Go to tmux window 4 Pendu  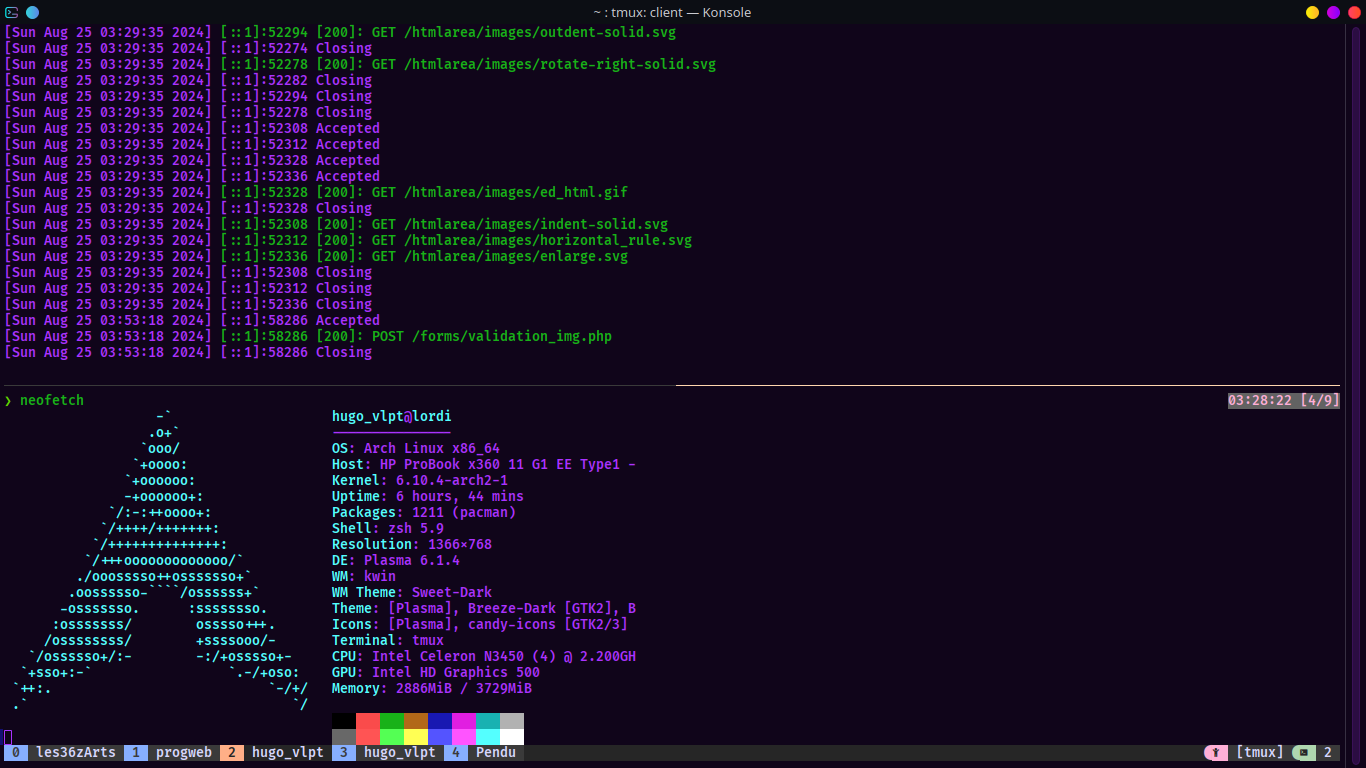(x=484, y=752)
